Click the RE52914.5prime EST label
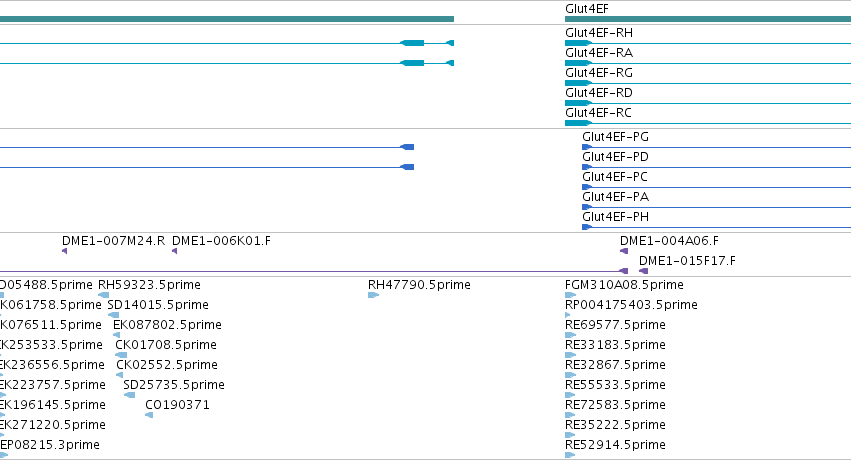This screenshot has width=851, height=460. (615, 446)
